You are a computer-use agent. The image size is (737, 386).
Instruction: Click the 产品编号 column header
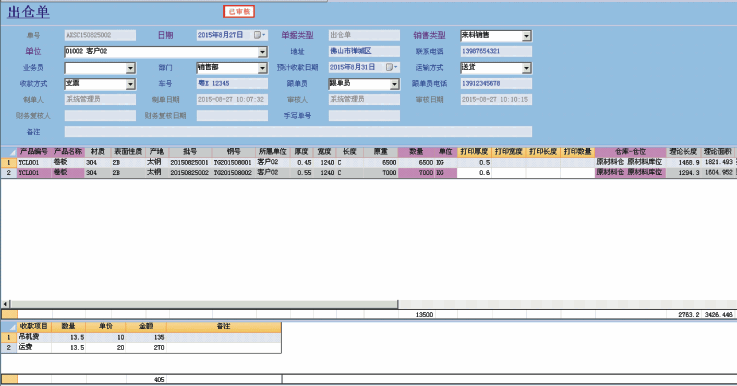(x=34, y=152)
